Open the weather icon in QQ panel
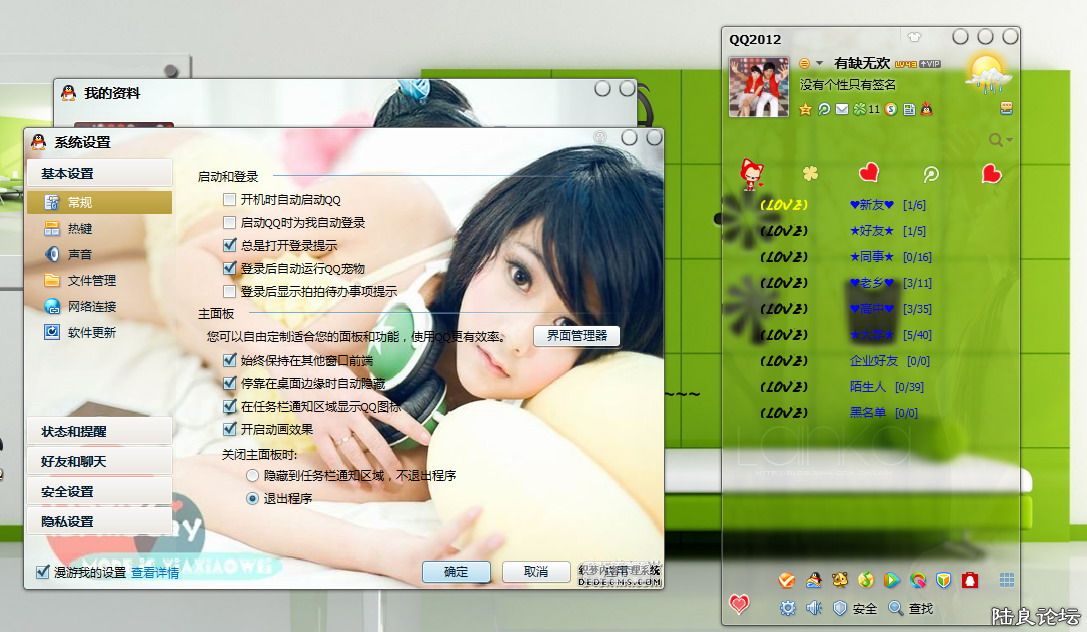Screen dimensions: 1087x632 [x=986, y=71]
